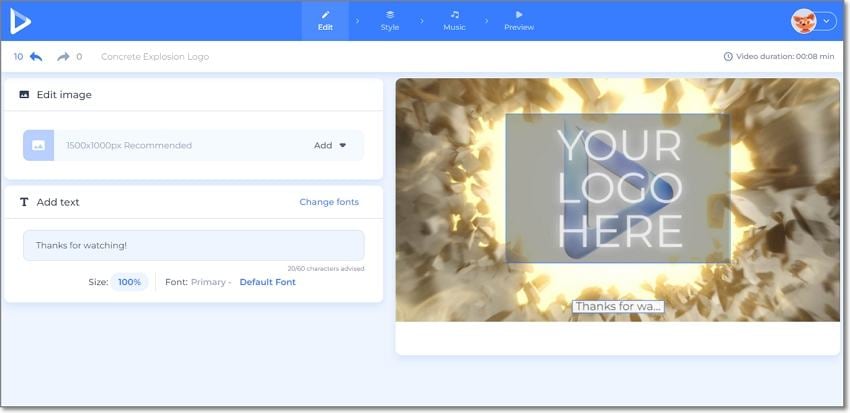Open the Preview step
850x413 pixels.
tap(519, 21)
